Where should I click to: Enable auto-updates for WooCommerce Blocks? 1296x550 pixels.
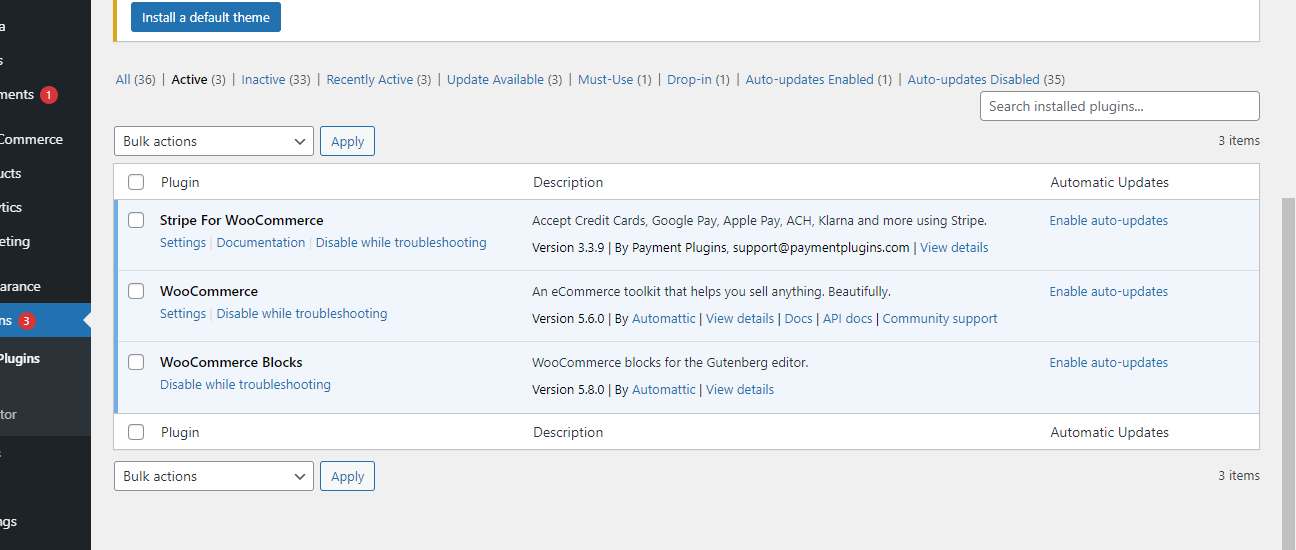1109,362
